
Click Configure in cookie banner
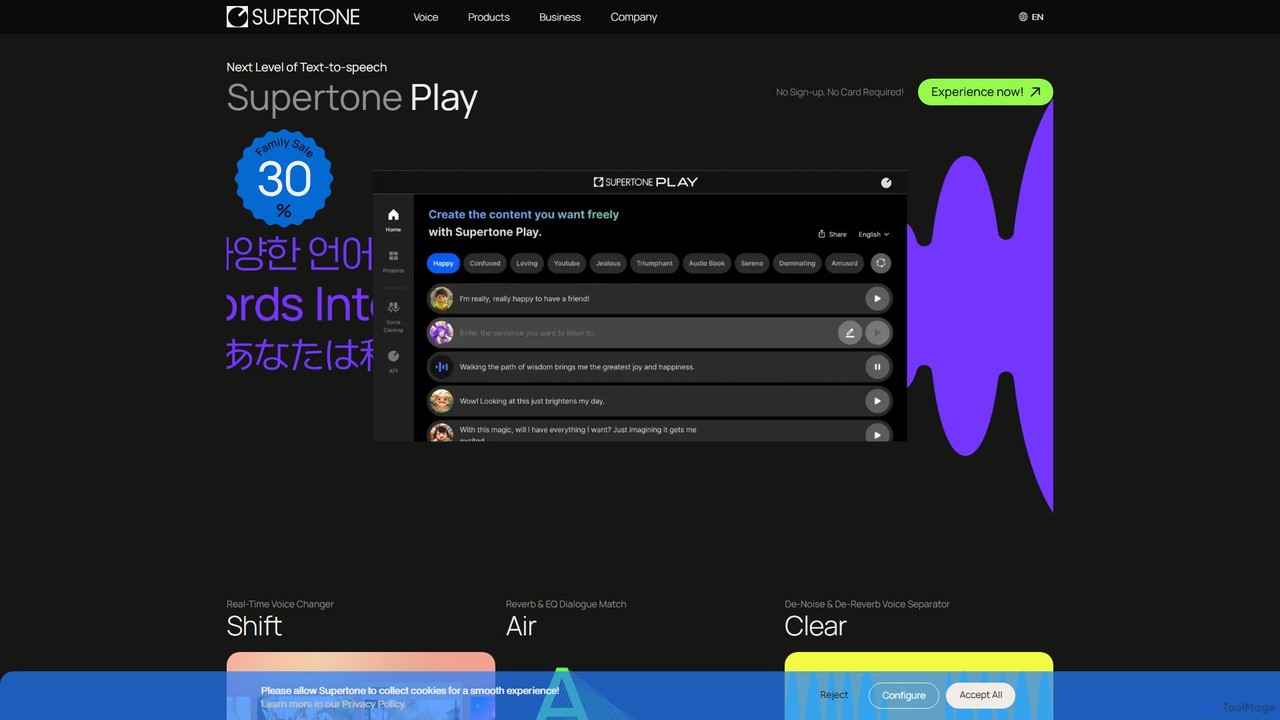[904, 695]
